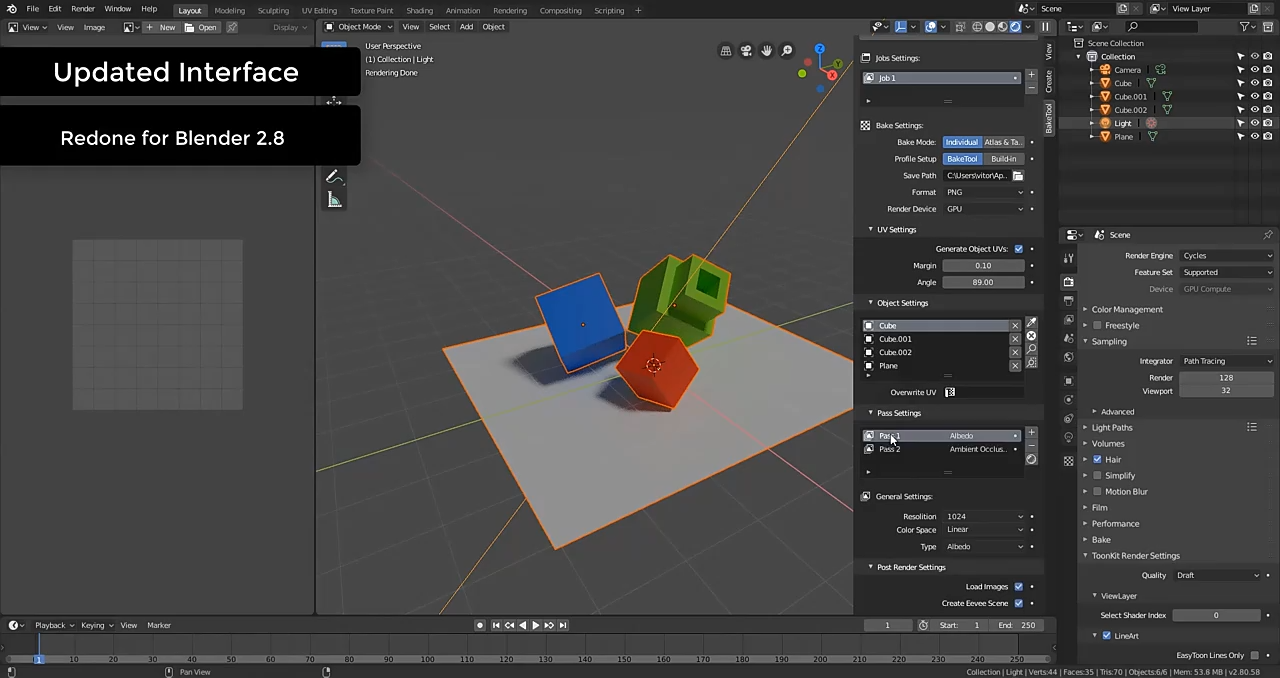Open the Render Properties tab icon
This screenshot has width=1280, height=678.
(1068, 281)
